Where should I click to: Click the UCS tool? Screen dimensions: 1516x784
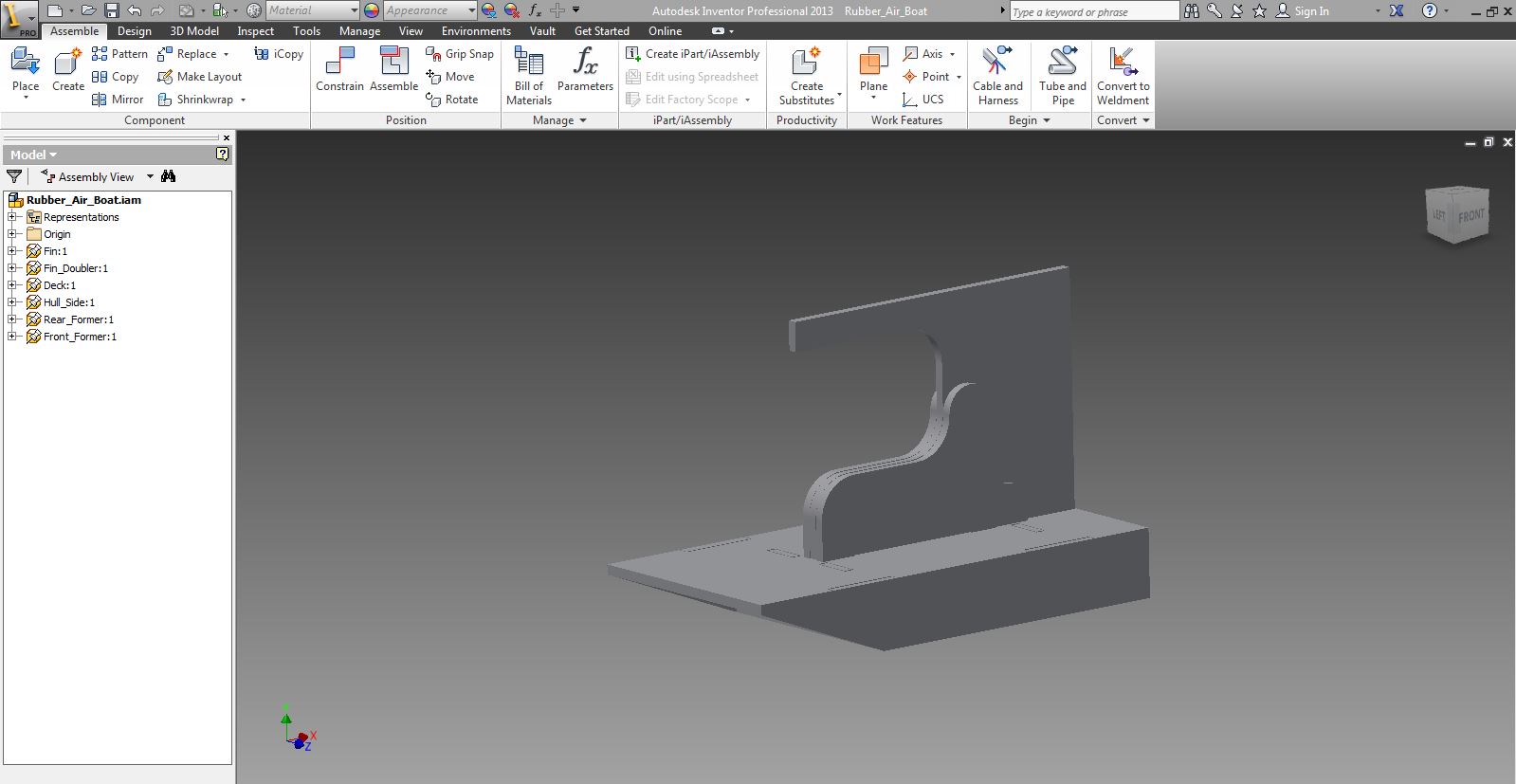(x=922, y=100)
